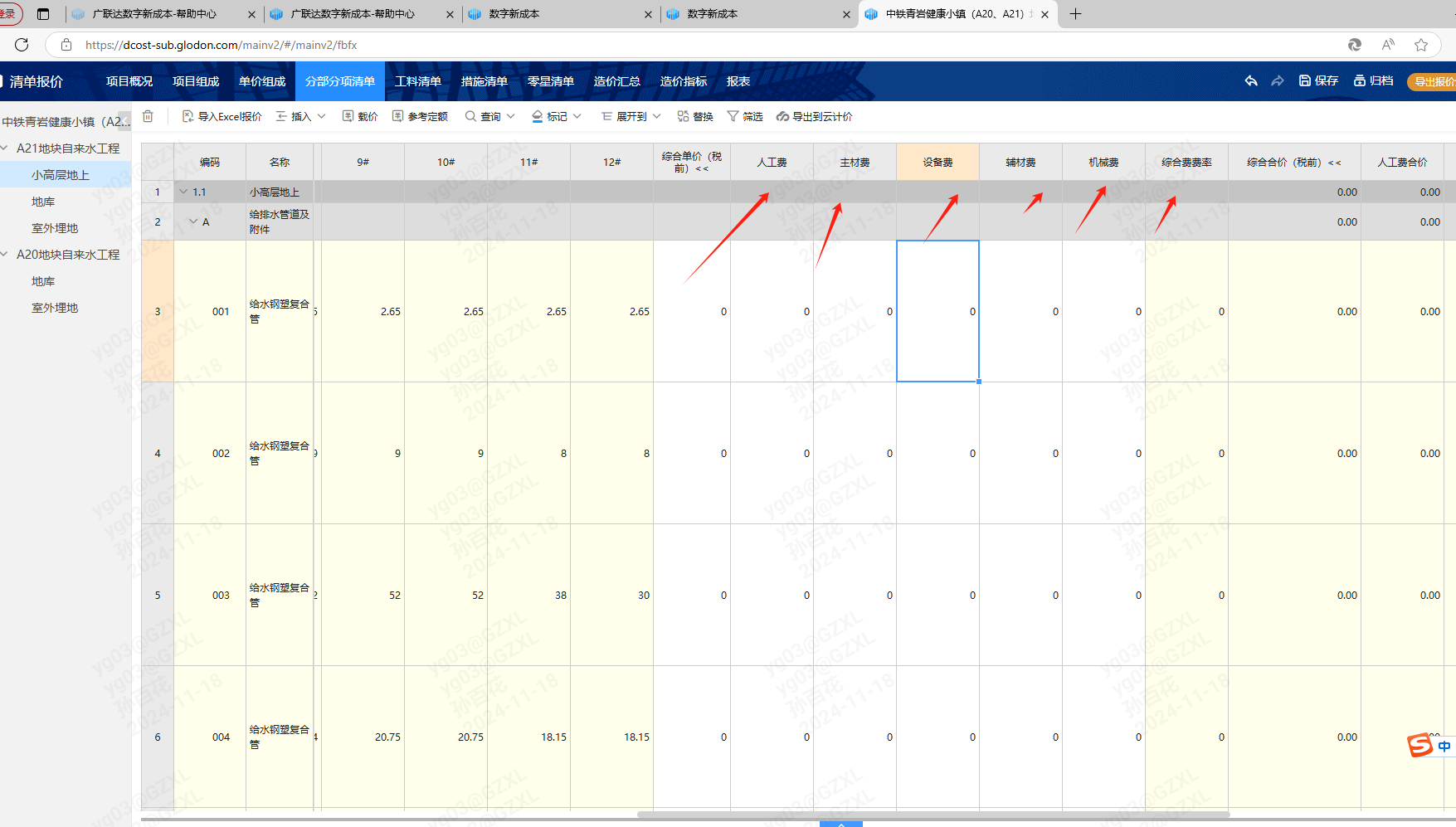Select the project root 中铁青岩健康小镇

pyautogui.click(x=66, y=122)
